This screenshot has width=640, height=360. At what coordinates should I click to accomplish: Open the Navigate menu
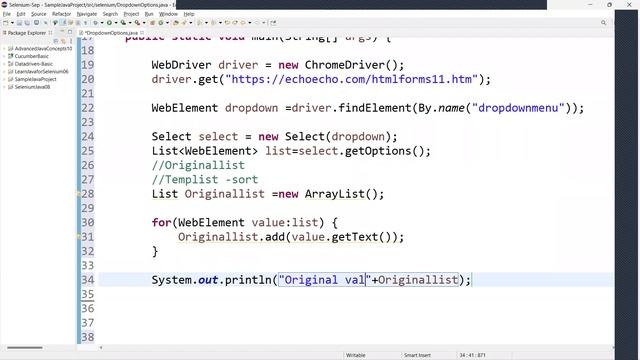point(87,14)
